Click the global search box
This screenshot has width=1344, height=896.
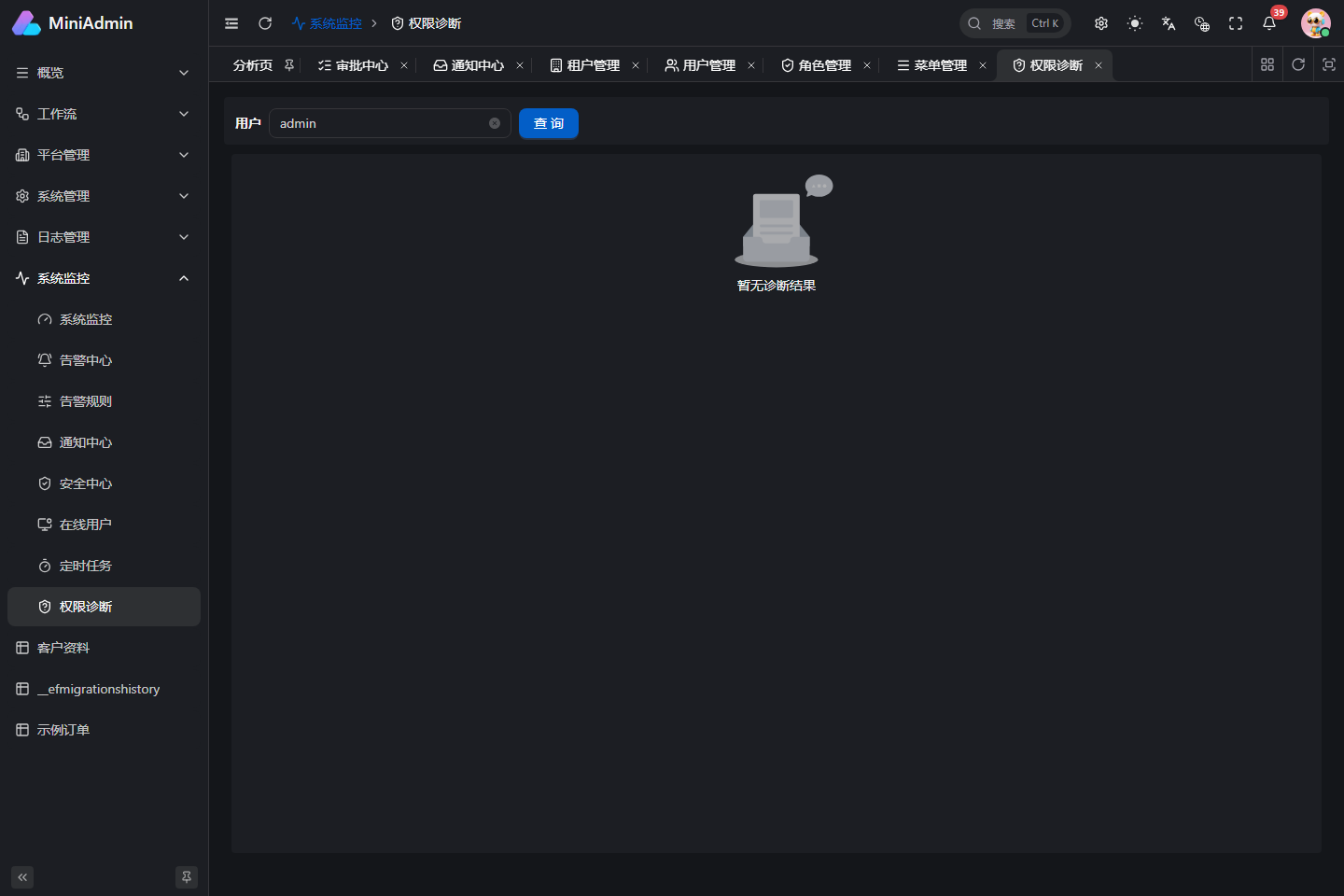(x=1015, y=23)
